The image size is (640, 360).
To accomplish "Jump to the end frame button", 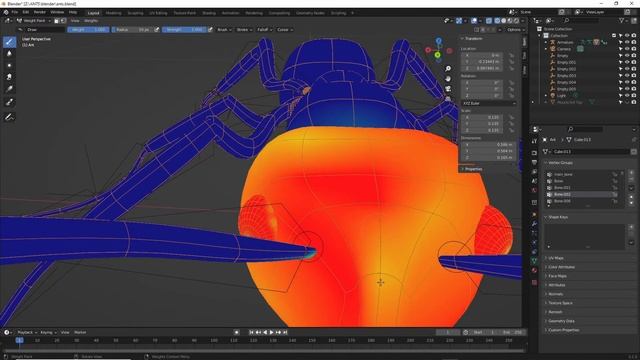I will (x=285, y=332).
